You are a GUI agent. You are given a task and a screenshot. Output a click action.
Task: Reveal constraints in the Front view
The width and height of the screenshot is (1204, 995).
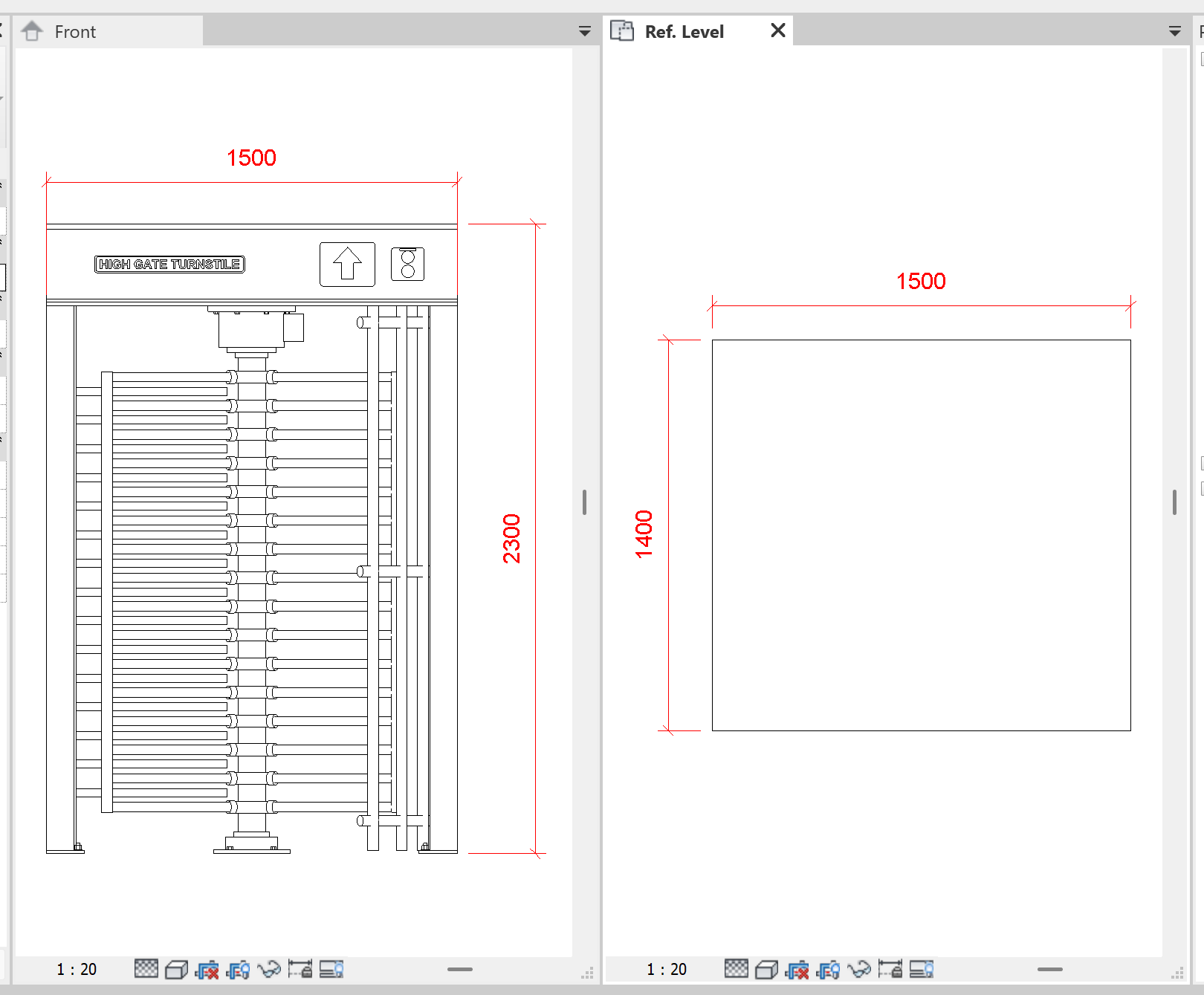pos(300,969)
